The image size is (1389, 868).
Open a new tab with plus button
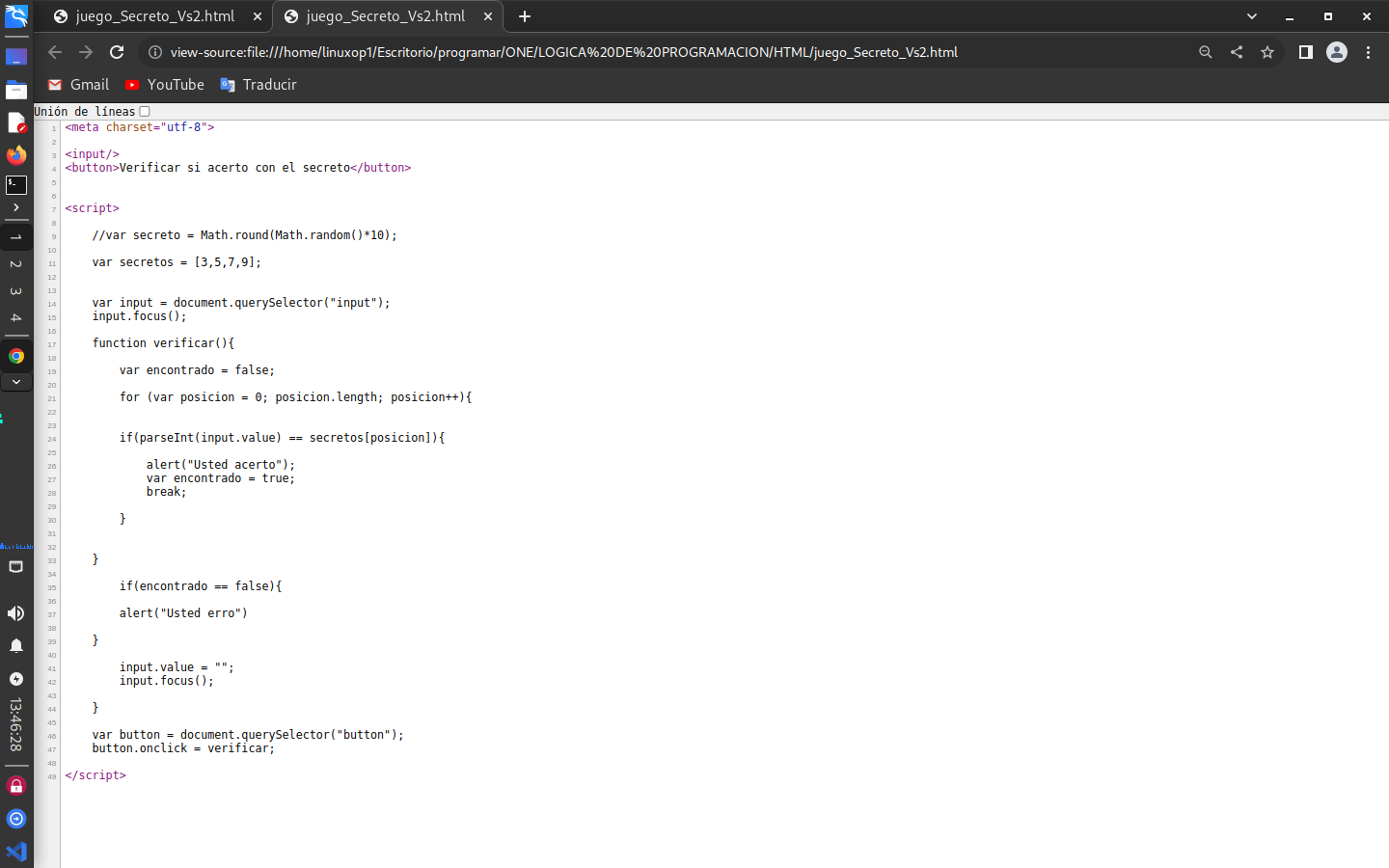coord(525,16)
